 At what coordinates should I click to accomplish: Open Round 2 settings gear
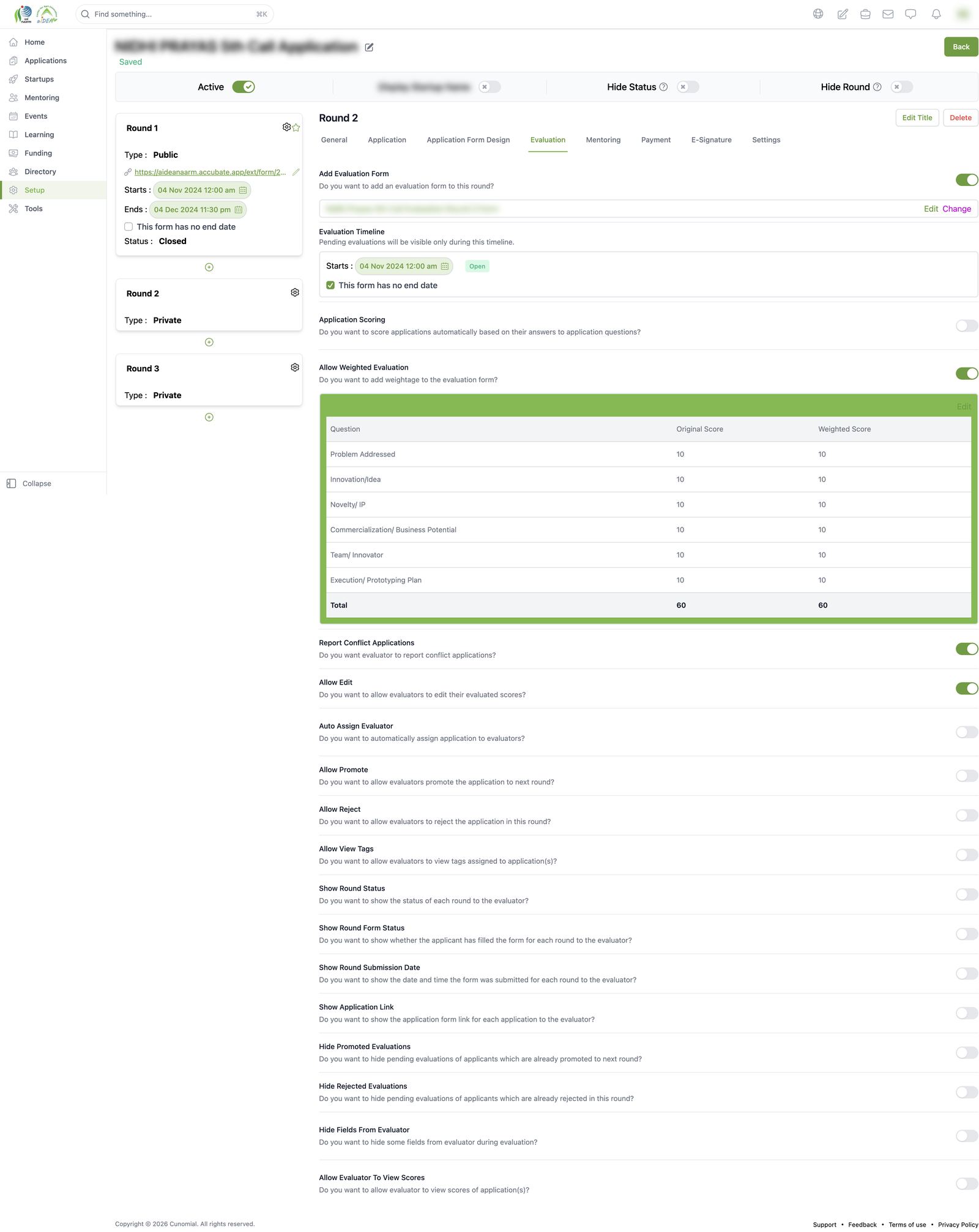point(295,292)
